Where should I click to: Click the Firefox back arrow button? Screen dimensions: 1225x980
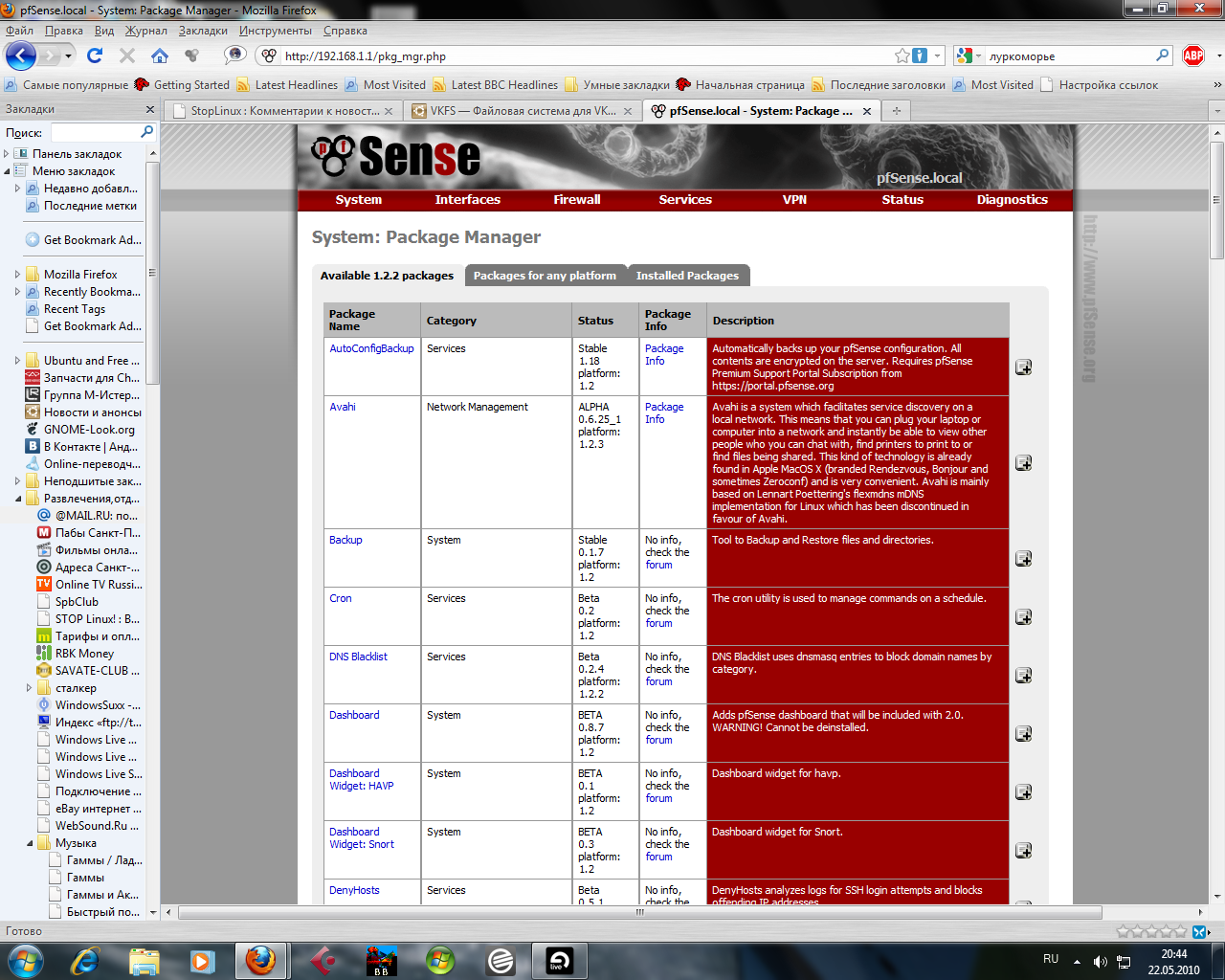point(21,56)
